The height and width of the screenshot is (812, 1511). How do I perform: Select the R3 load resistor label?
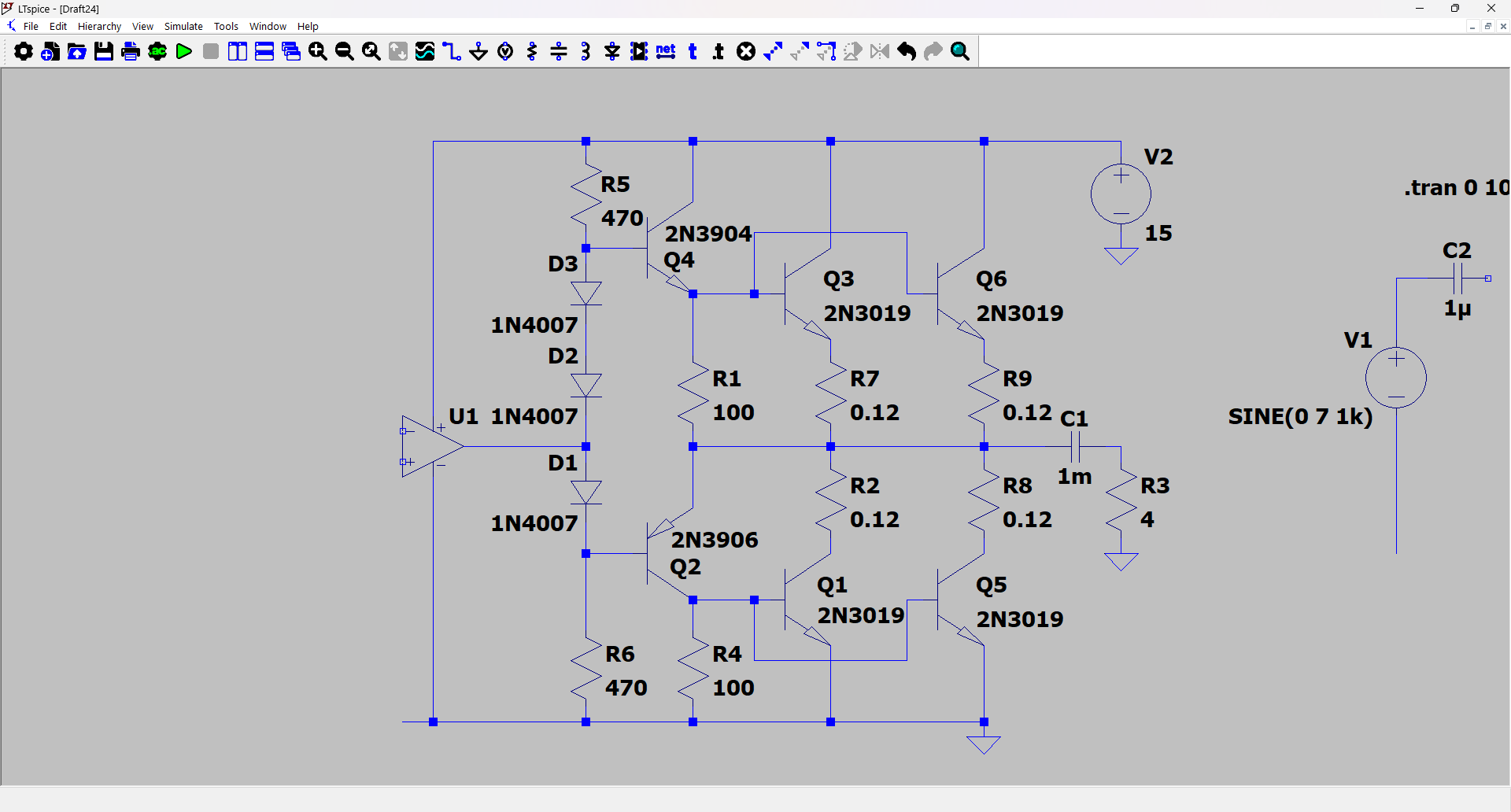[x=1155, y=485]
